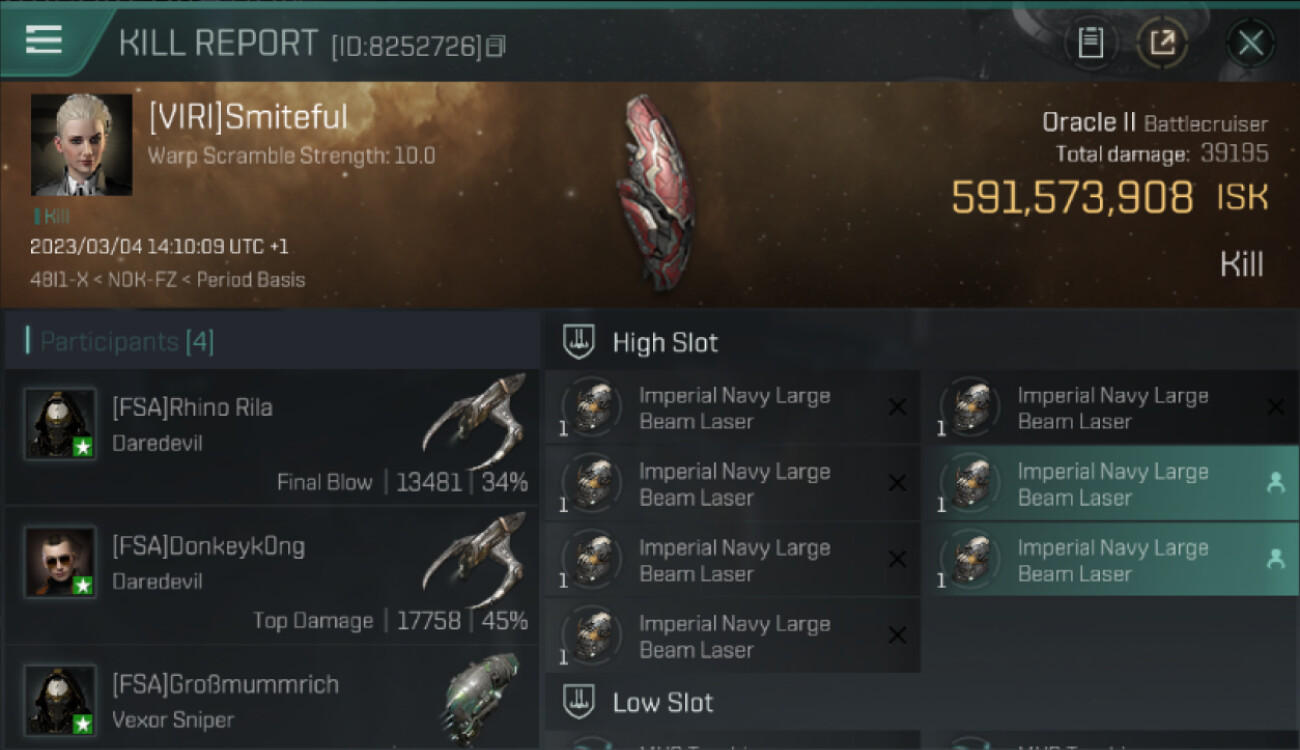Click the High Slot section icon
Screen dimensions: 1300x750
(x=580, y=342)
